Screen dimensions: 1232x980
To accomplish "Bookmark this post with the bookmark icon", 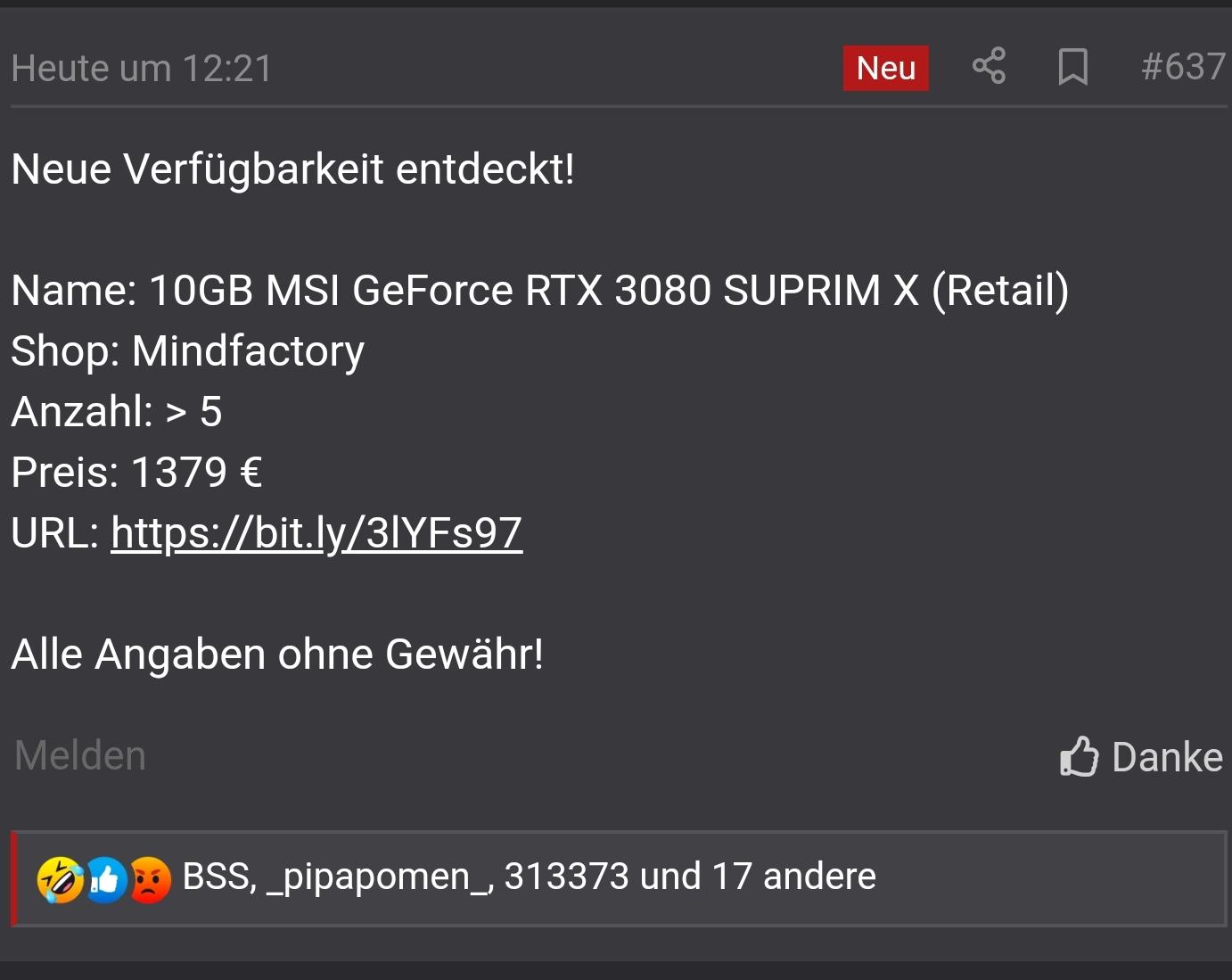I will (x=1072, y=67).
